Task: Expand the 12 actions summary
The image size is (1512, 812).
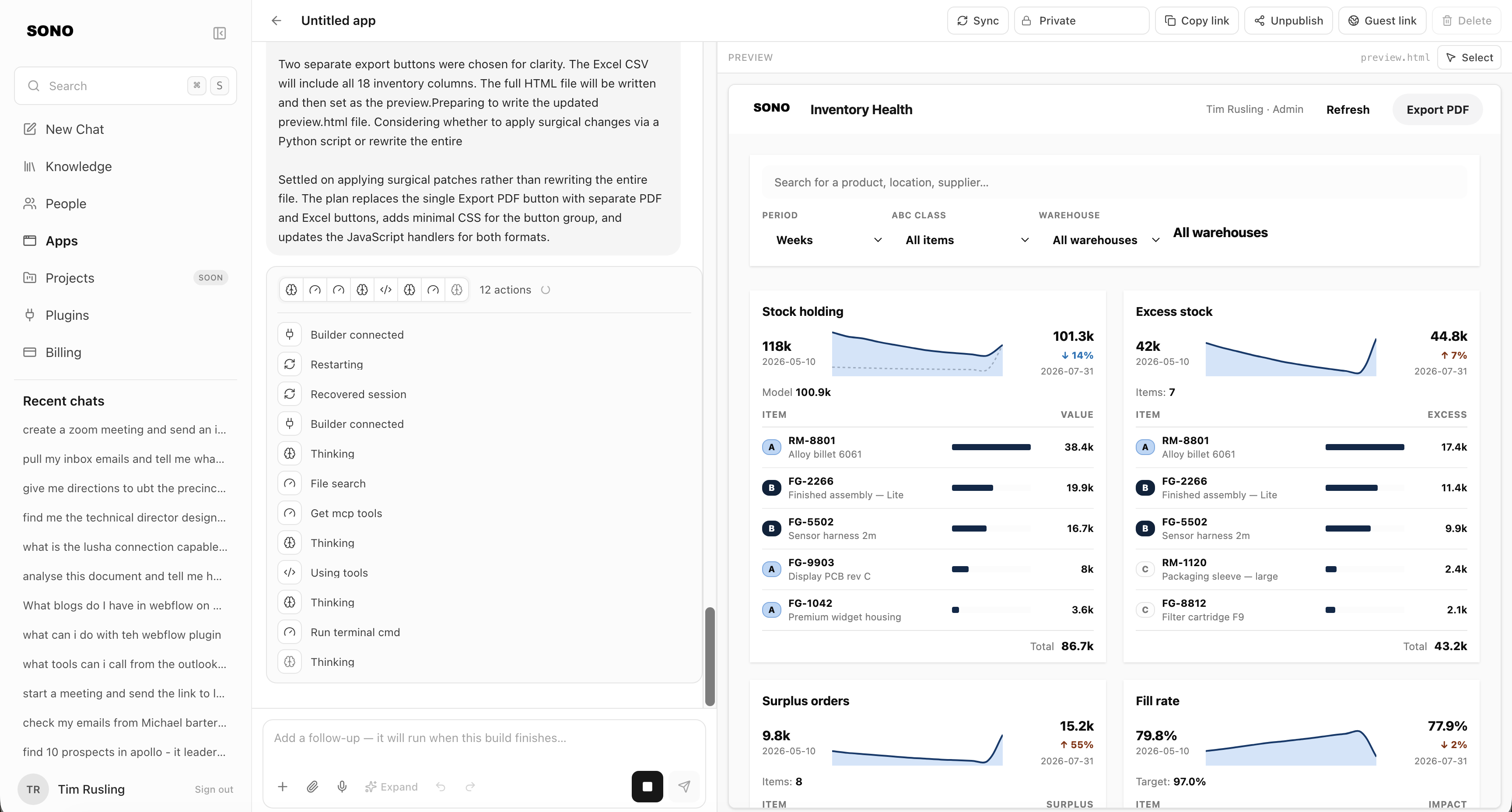Action: 505,290
